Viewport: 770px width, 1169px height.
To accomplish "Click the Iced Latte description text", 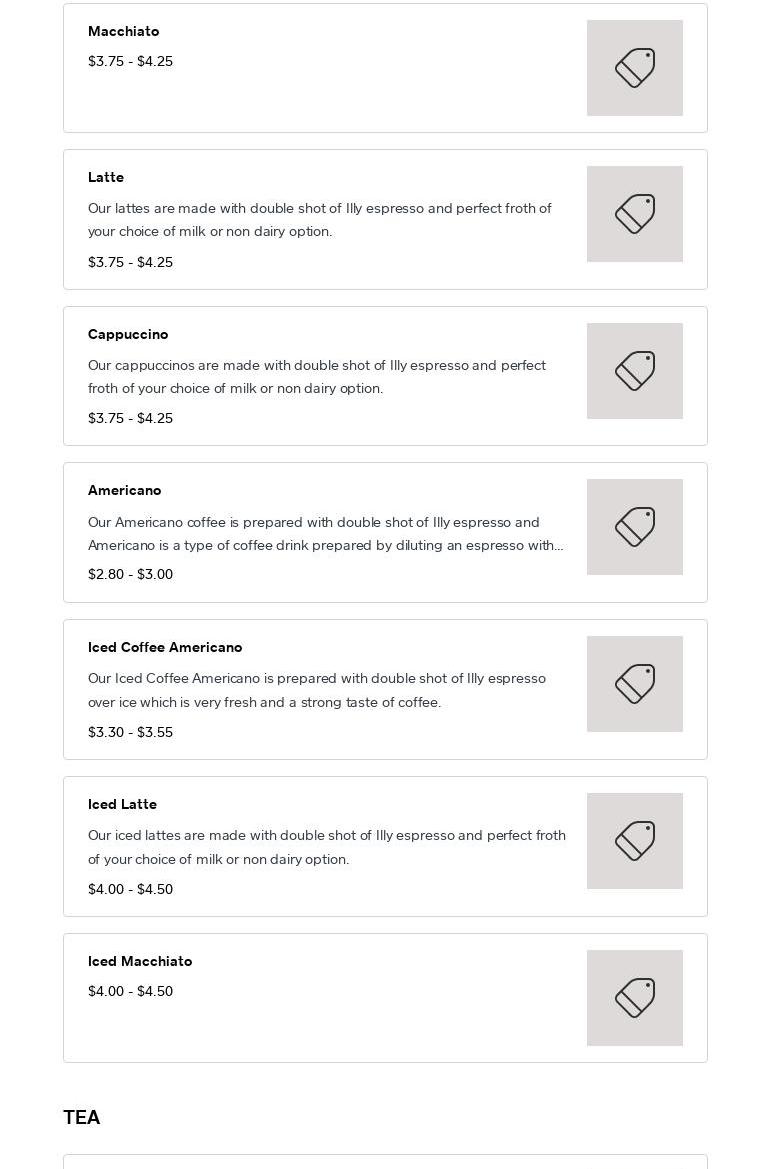I will [x=327, y=847].
